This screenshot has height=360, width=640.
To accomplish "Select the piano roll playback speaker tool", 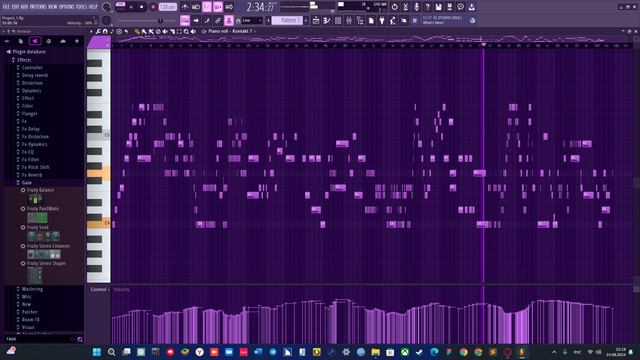I will coord(193,31).
